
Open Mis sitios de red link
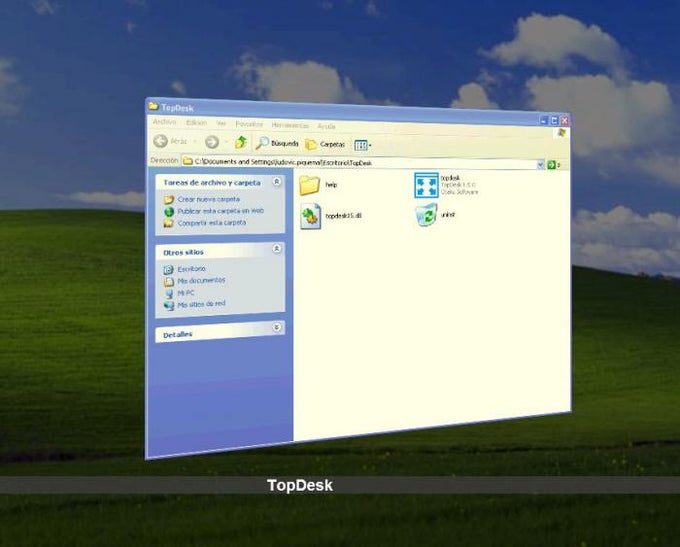point(201,304)
